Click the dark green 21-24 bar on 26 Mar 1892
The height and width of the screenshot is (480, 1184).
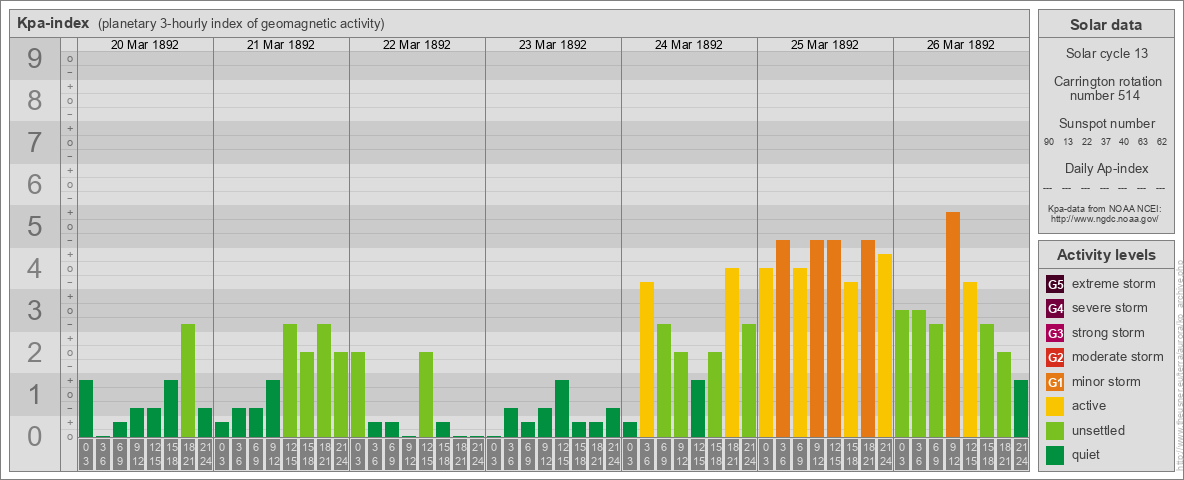tap(1020, 408)
